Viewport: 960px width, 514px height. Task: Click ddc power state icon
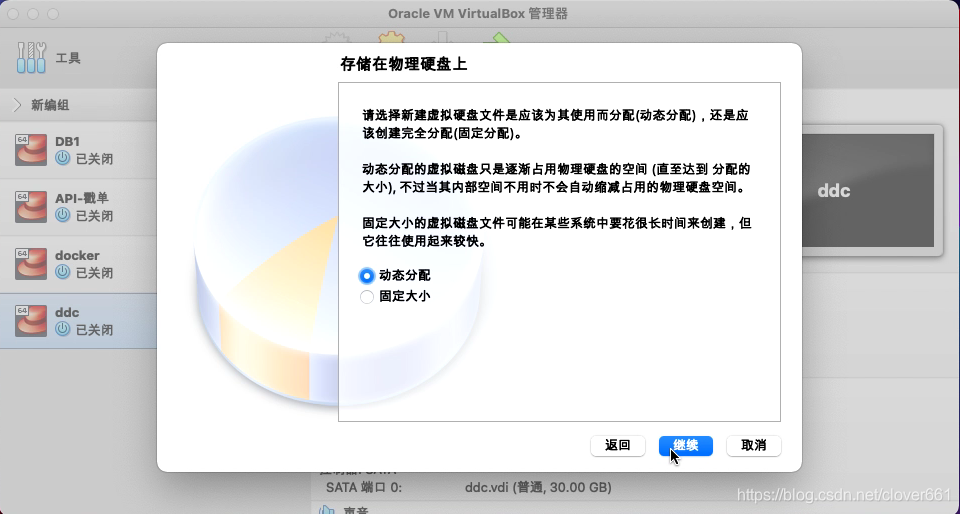click(x=62, y=329)
